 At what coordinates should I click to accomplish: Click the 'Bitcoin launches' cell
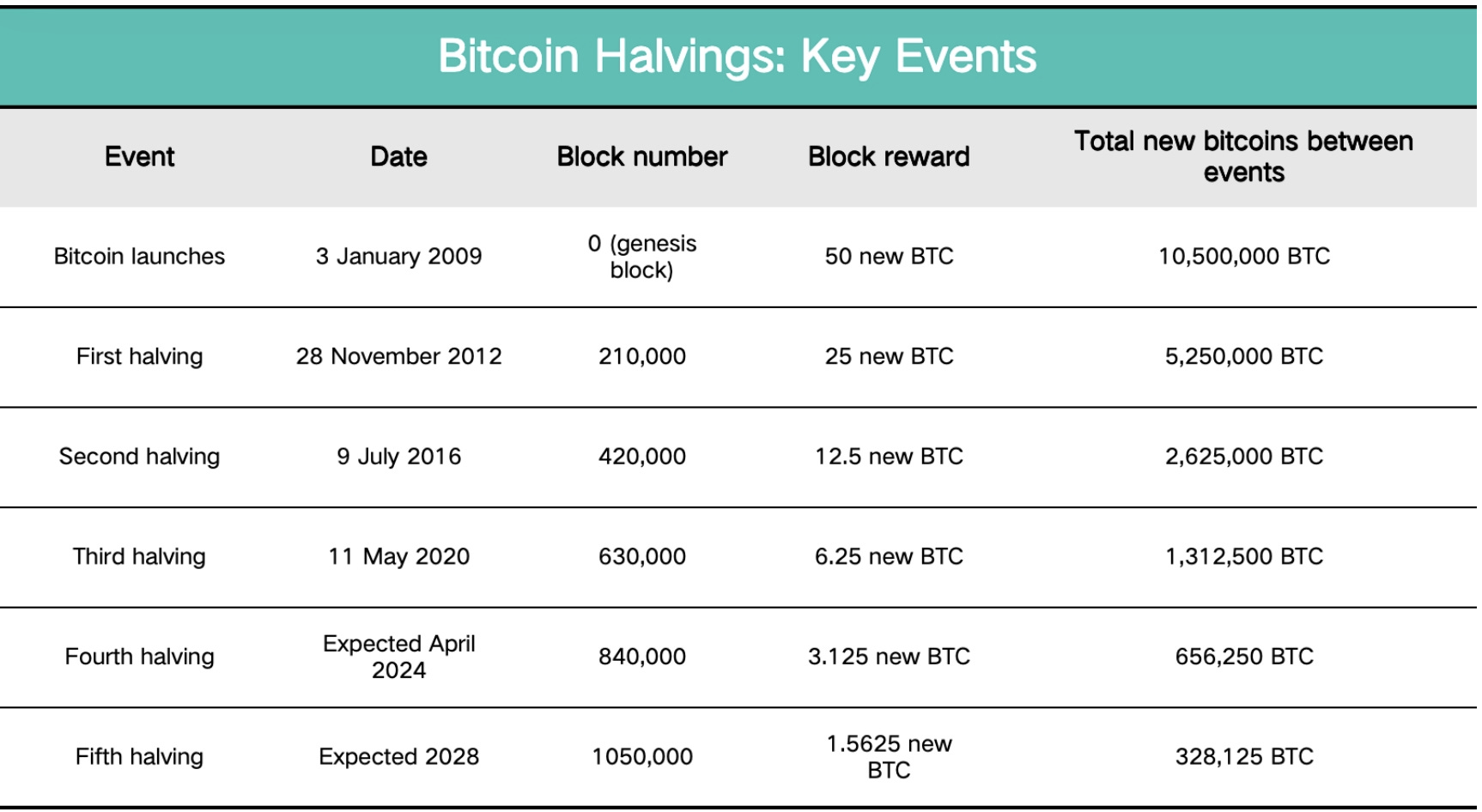[x=139, y=257]
